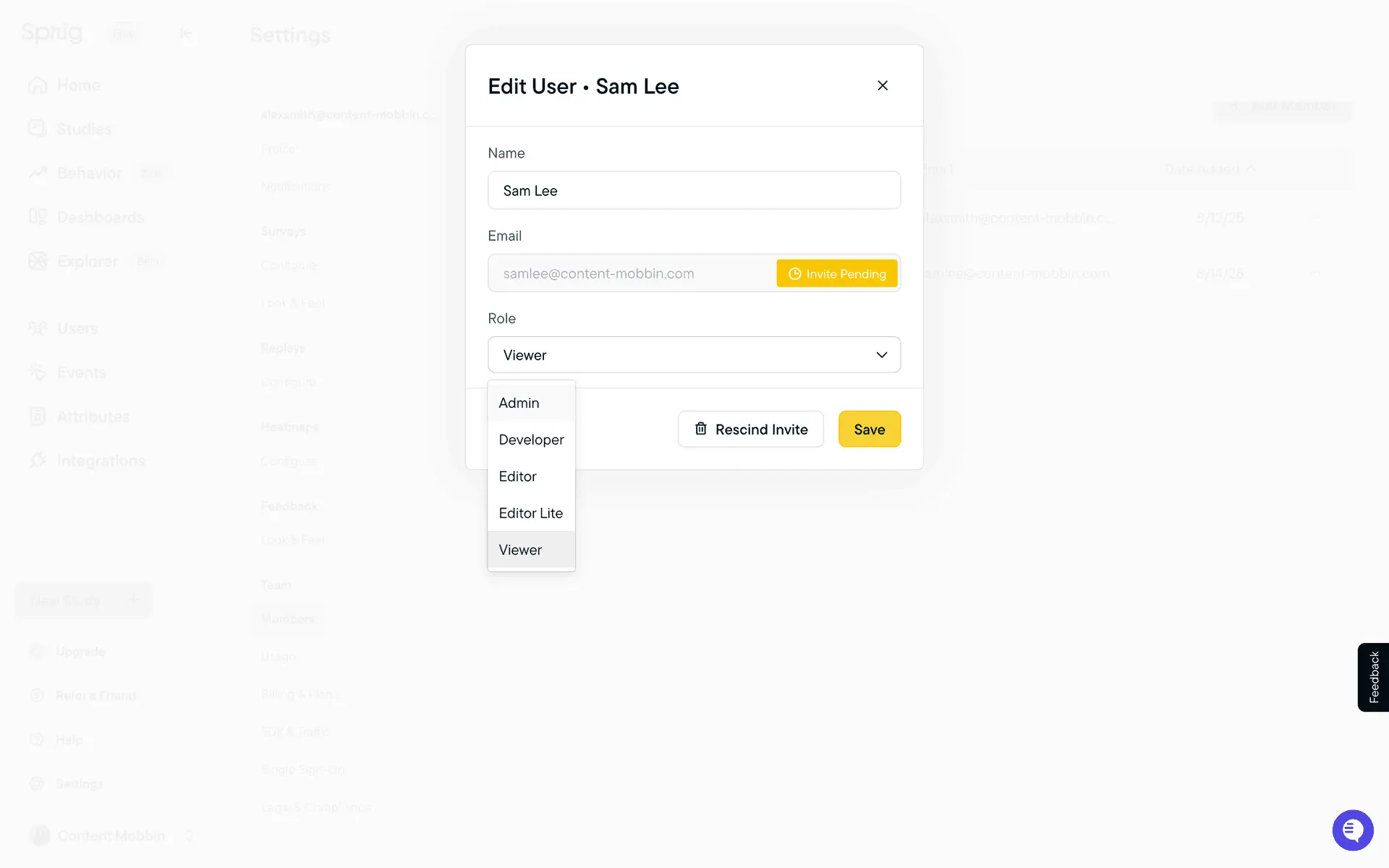The image size is (1389, 868).
Task: Open the vertical Feedback tab
Action: [1372, 677]
